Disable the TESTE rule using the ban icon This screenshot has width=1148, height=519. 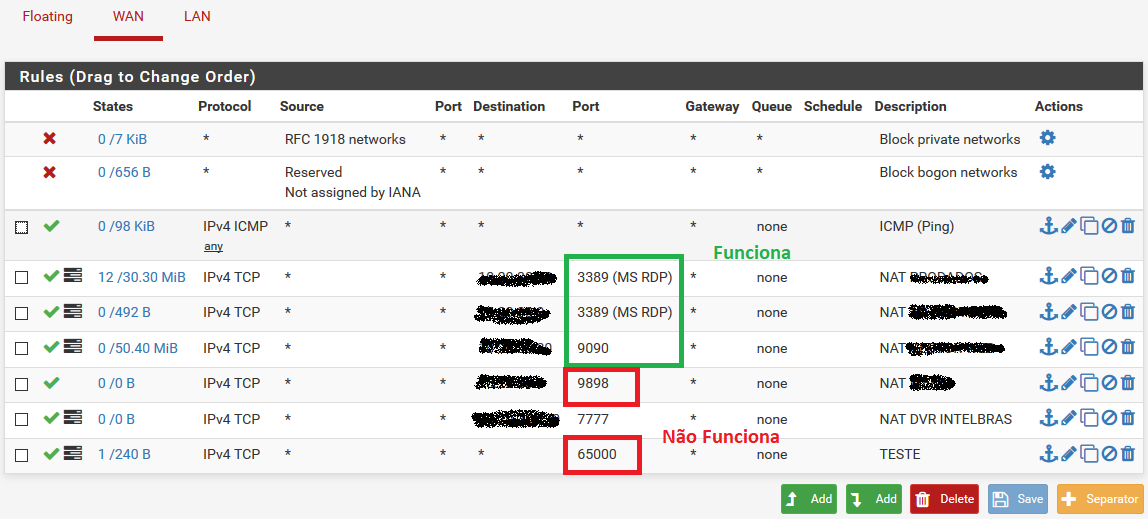pos(1108,454)
